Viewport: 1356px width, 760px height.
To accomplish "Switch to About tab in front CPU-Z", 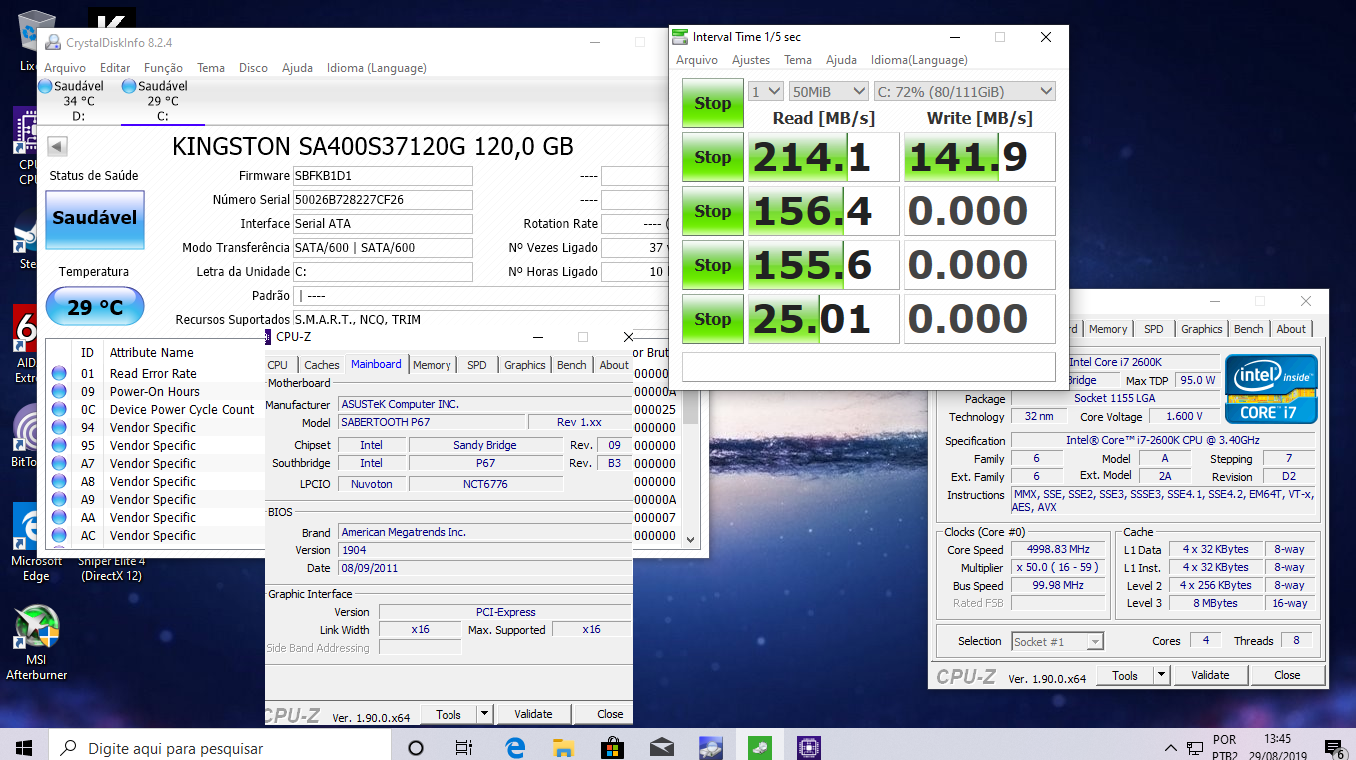I will pos(614,365).
